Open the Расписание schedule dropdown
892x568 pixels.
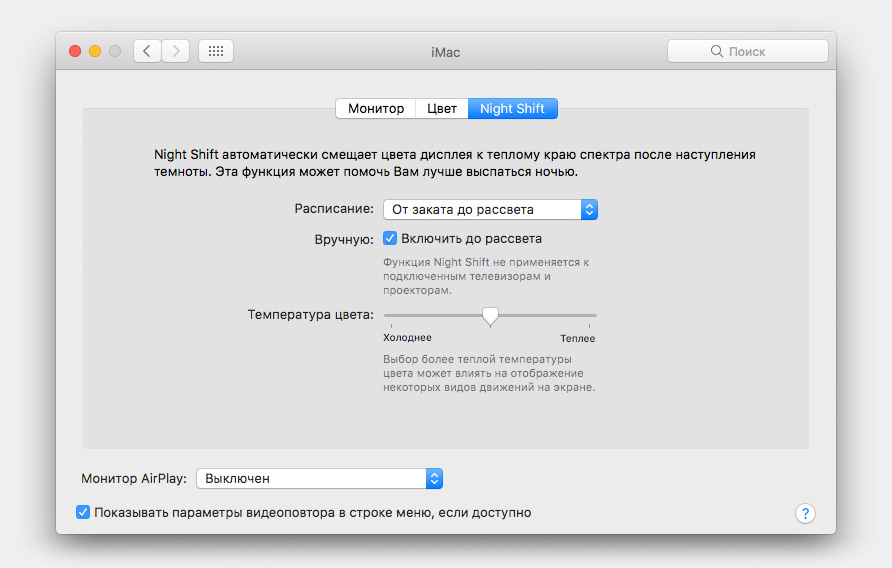(x=490, y=209)
